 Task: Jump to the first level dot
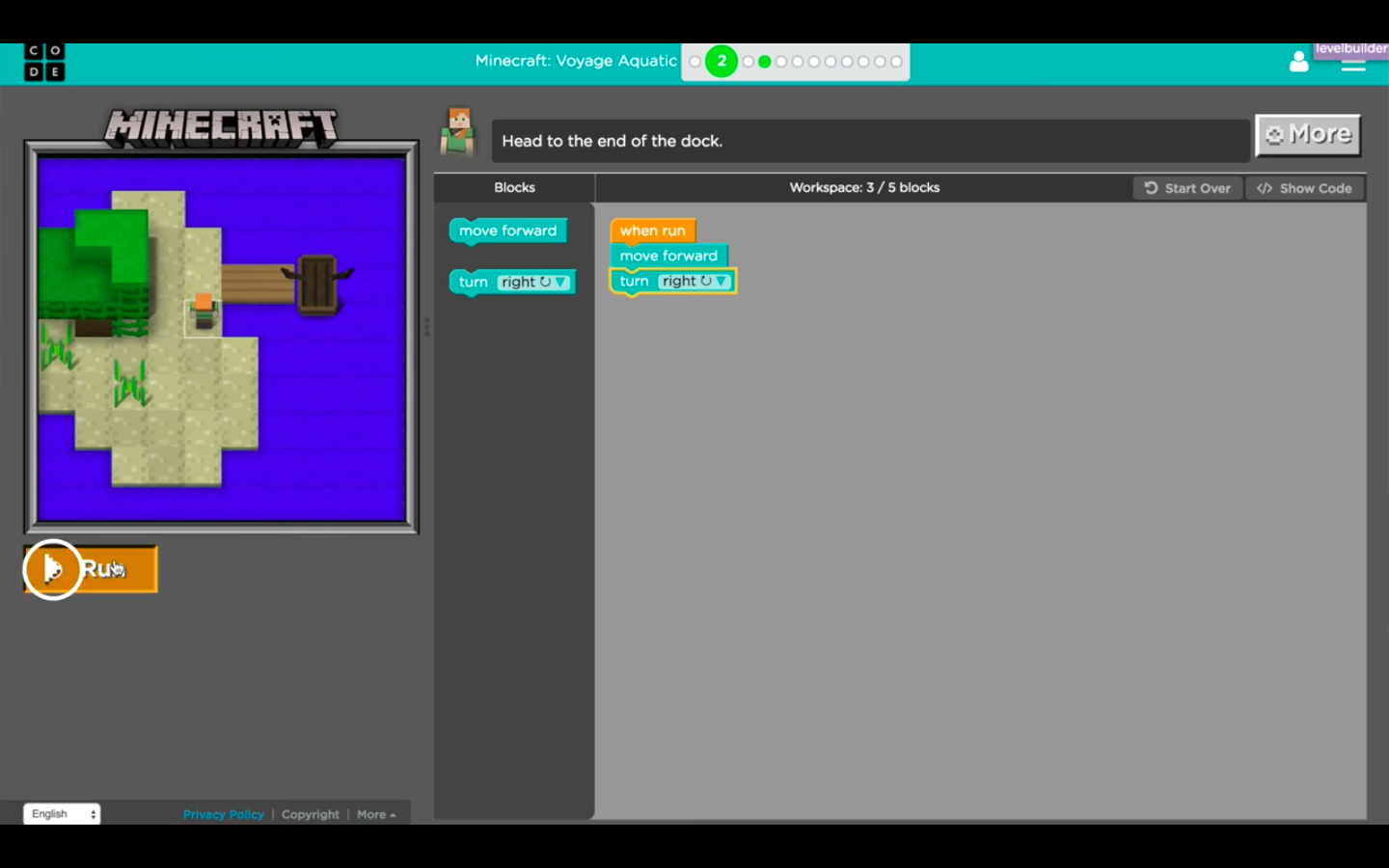tap(694, 62)
